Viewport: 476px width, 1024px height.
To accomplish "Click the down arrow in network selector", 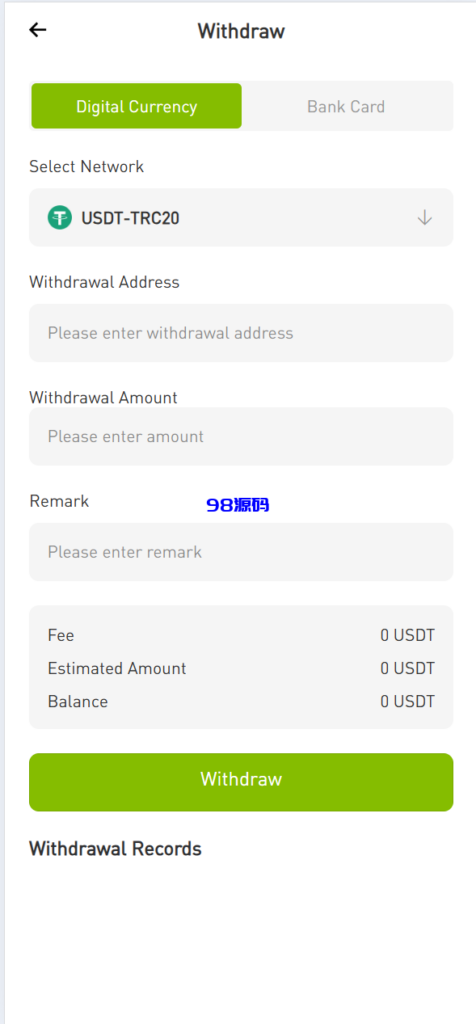I will tap(424, 217).
